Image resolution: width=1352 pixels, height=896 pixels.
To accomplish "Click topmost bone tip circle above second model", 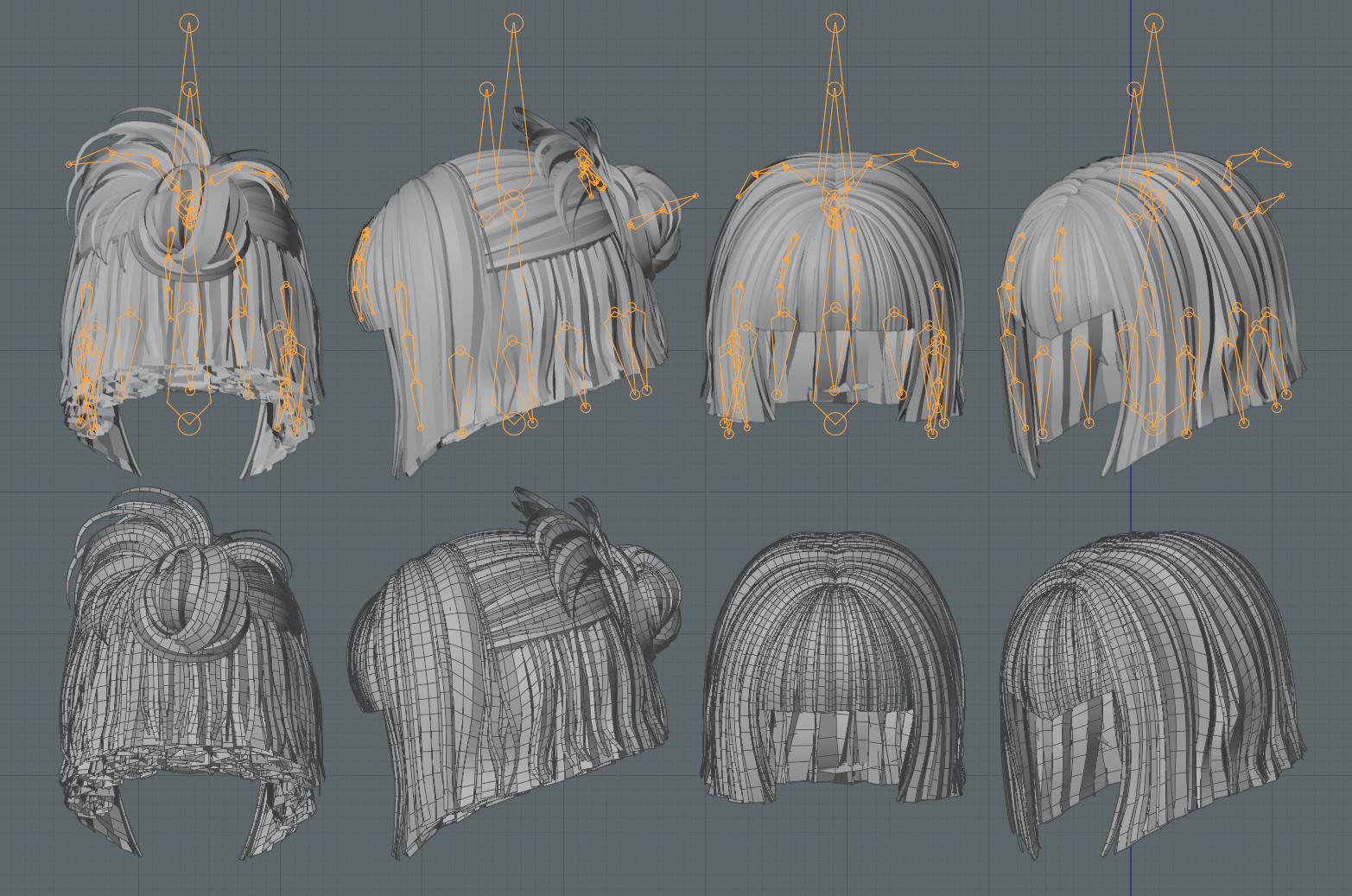I will 514,23.
